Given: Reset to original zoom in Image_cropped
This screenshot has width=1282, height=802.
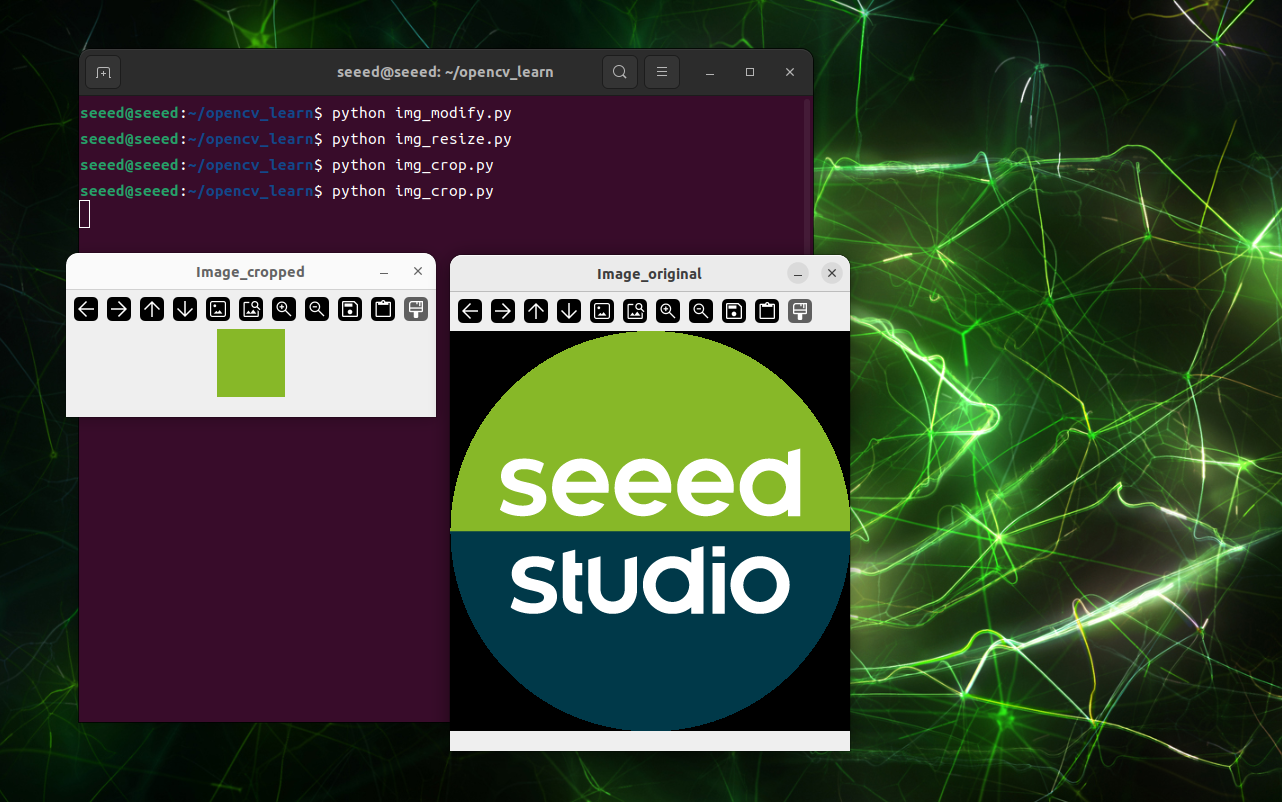Looking at the screenshot, I should 218,309.
